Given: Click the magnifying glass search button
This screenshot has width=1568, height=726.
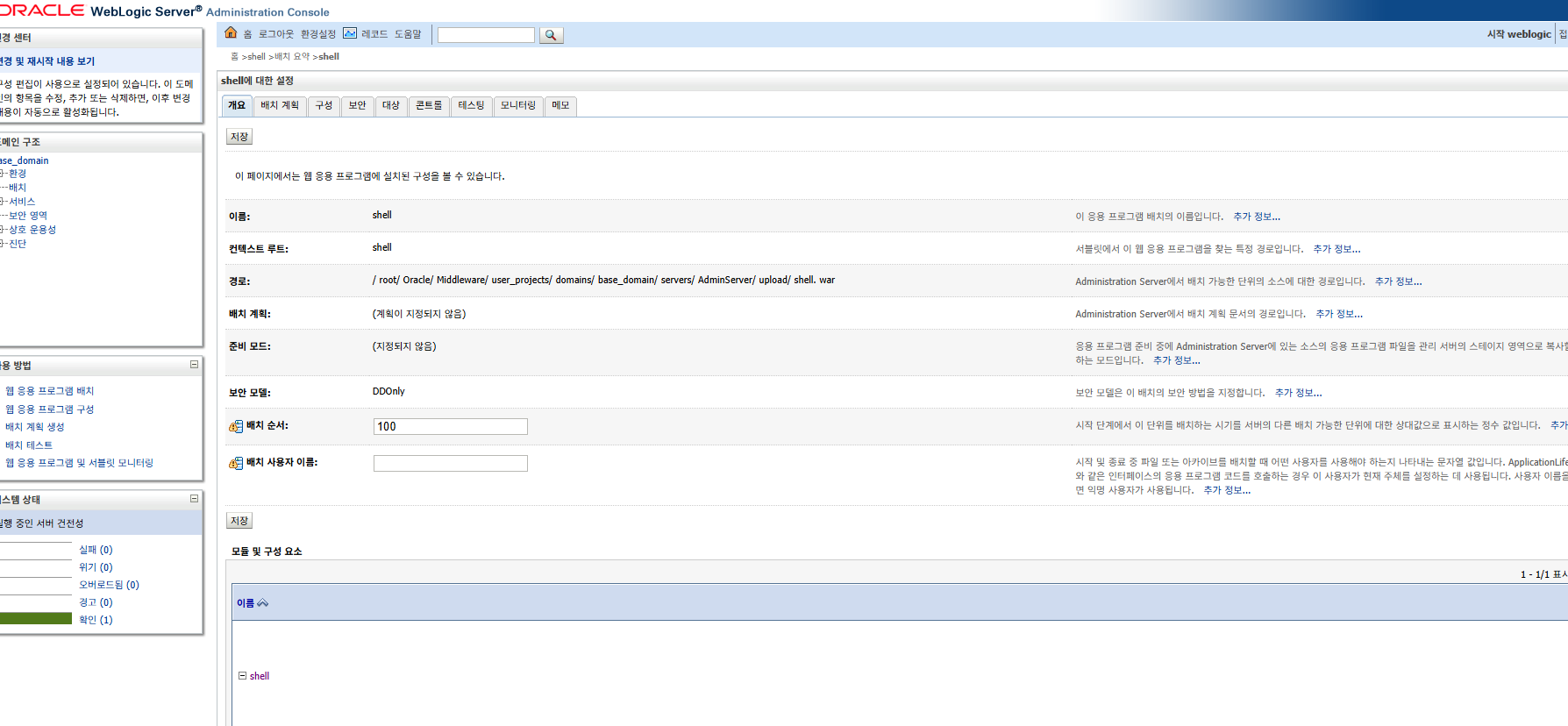Looking at the screenshot, I should (x=551, y=35).
